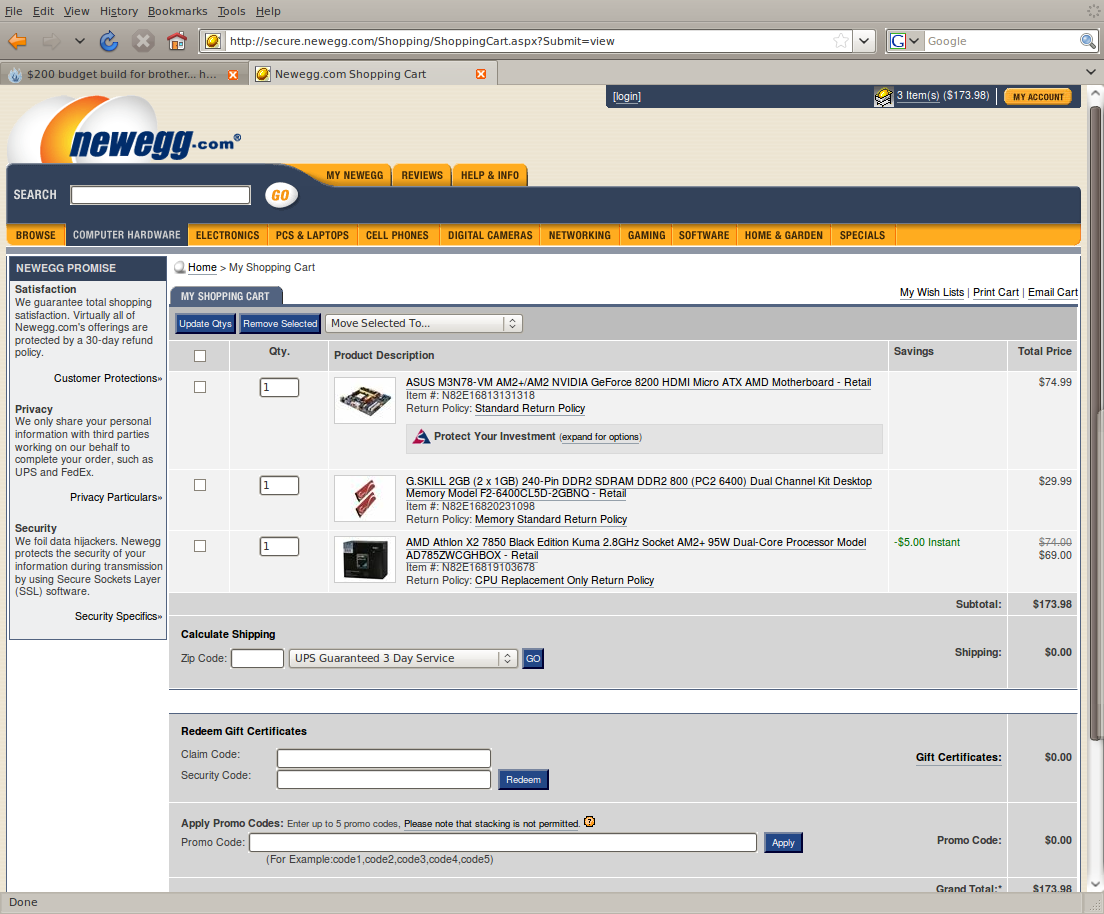Open the address bar history dropdown arrow

[864, 41]
